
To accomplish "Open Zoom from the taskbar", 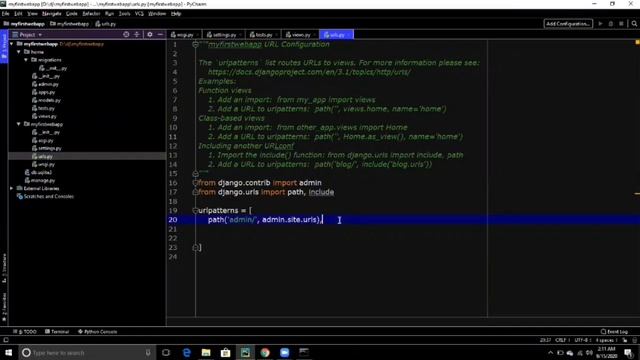I will 284,352.
